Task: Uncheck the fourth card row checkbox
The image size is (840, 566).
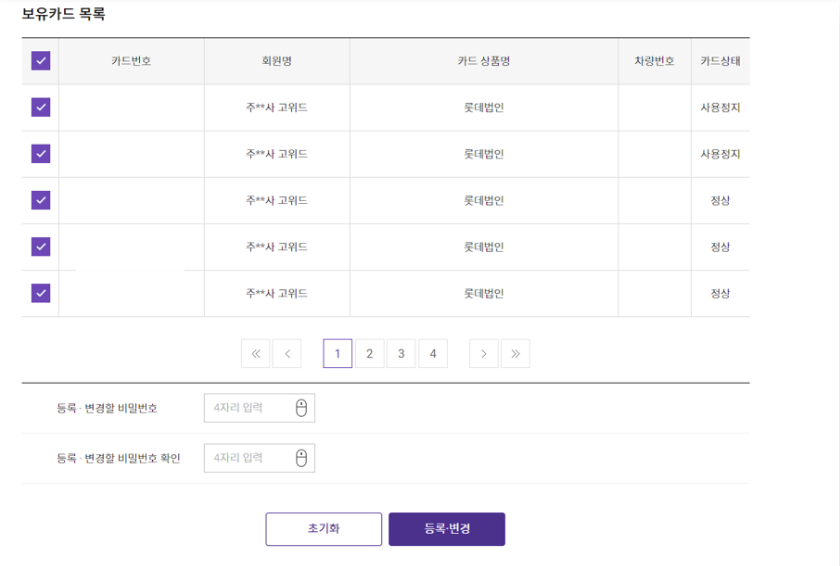Action: pos(41,246)
